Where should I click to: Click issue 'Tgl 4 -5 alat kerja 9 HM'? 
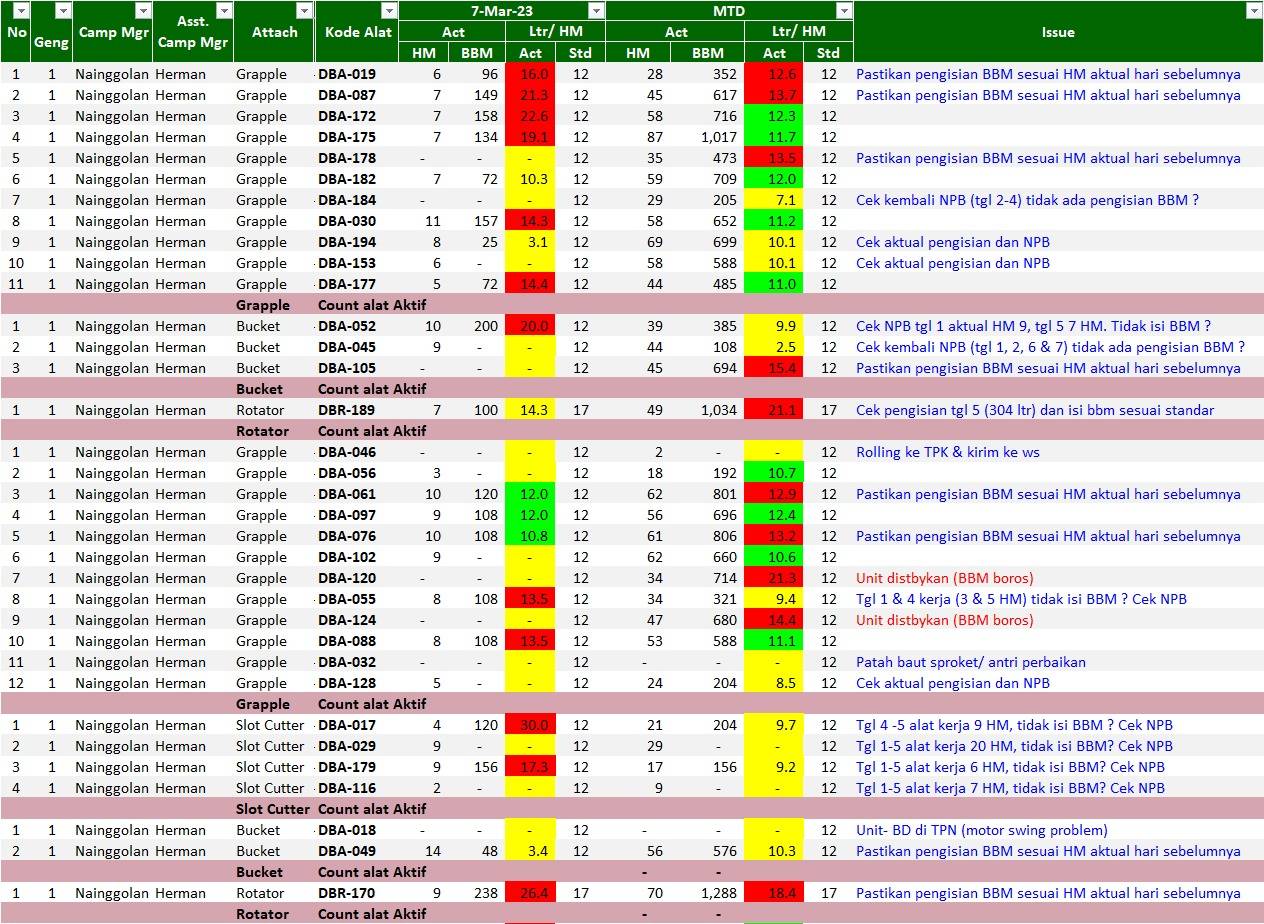coord(1014,725)
